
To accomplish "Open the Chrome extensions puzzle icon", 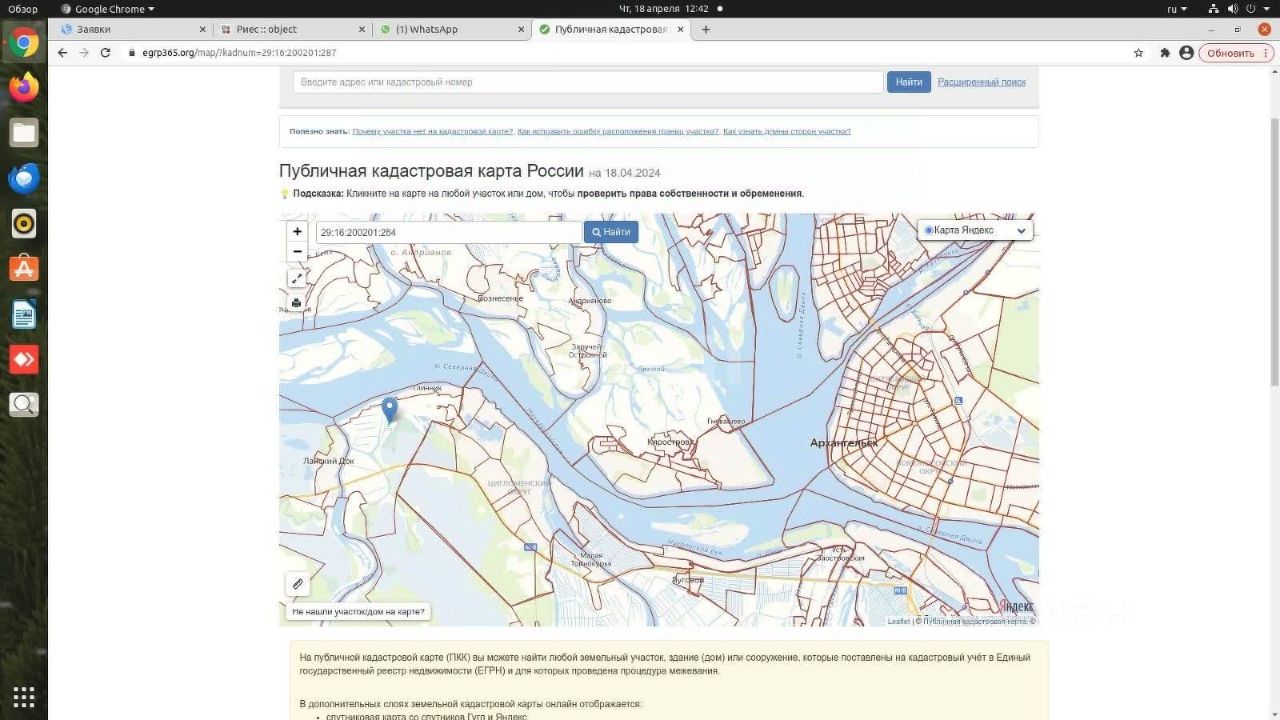I will [1164, 53].
